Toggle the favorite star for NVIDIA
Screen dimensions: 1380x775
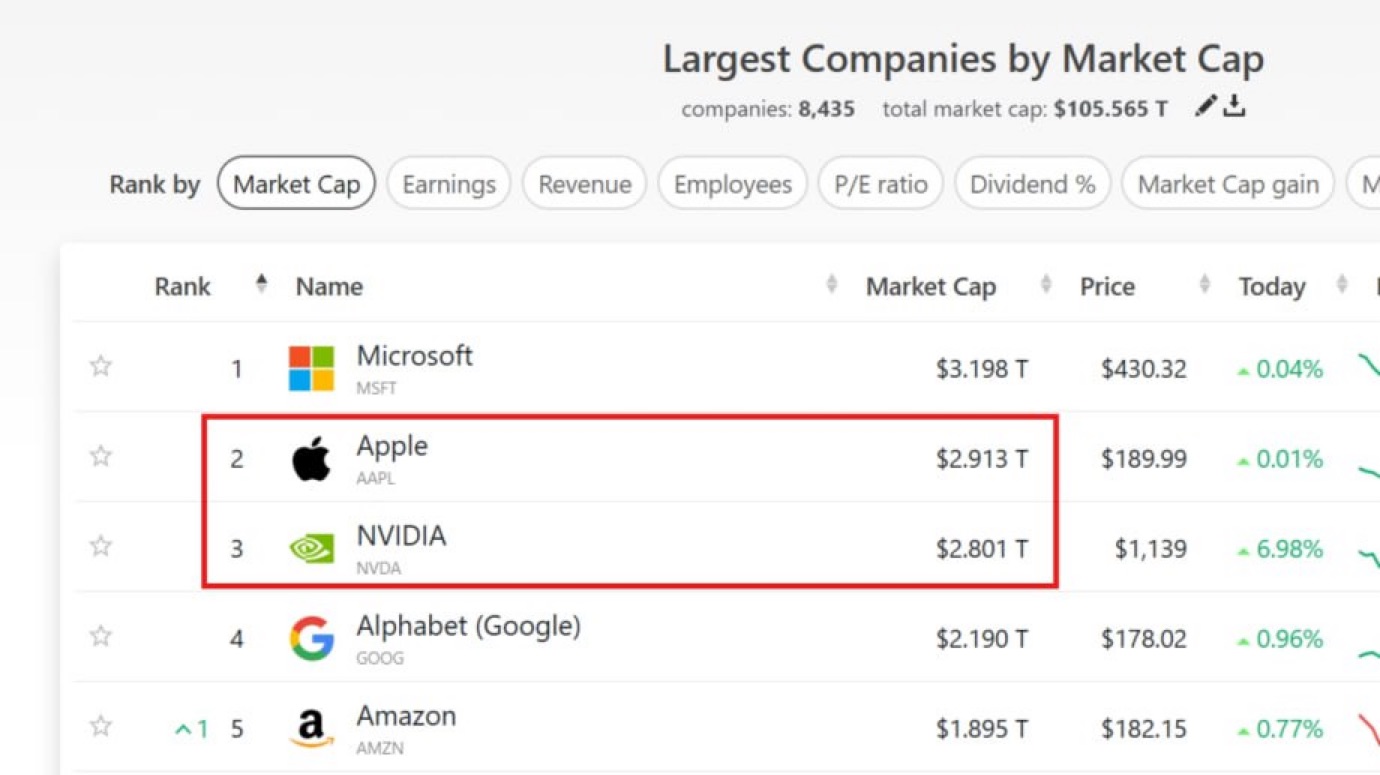tap(101, 546)
